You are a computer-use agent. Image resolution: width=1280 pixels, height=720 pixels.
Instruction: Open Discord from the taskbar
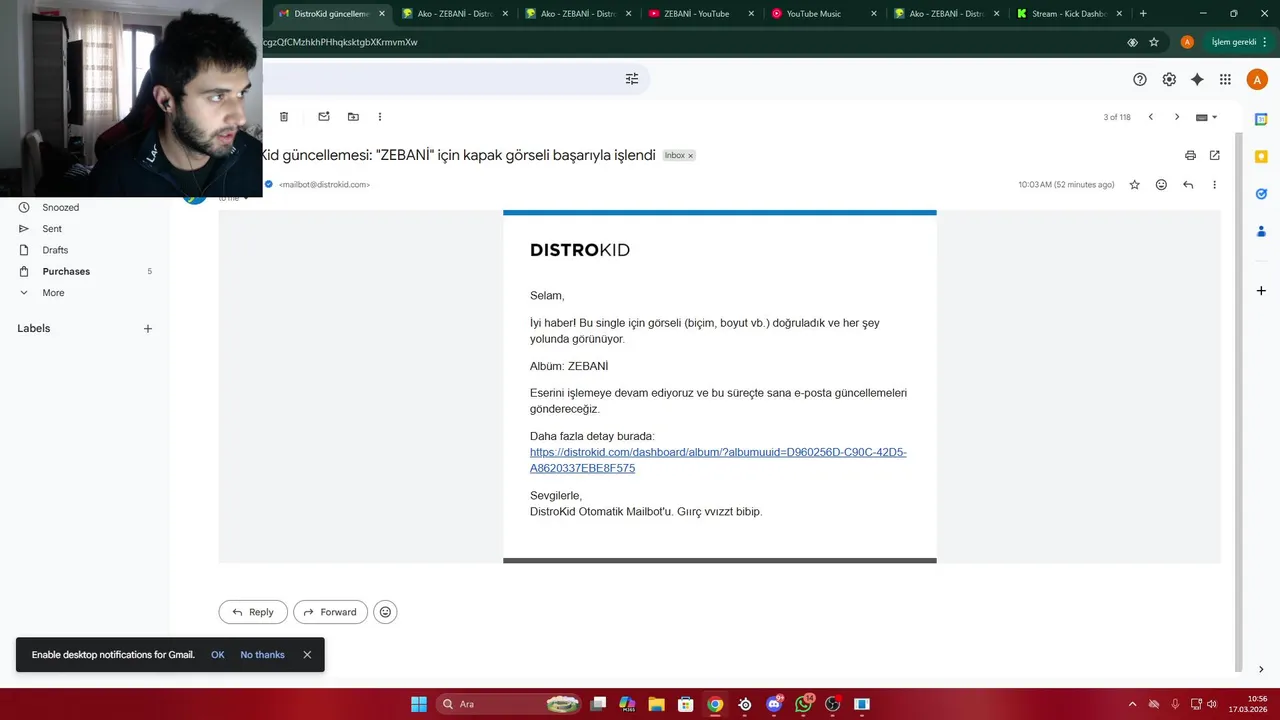tap(774, 704)
